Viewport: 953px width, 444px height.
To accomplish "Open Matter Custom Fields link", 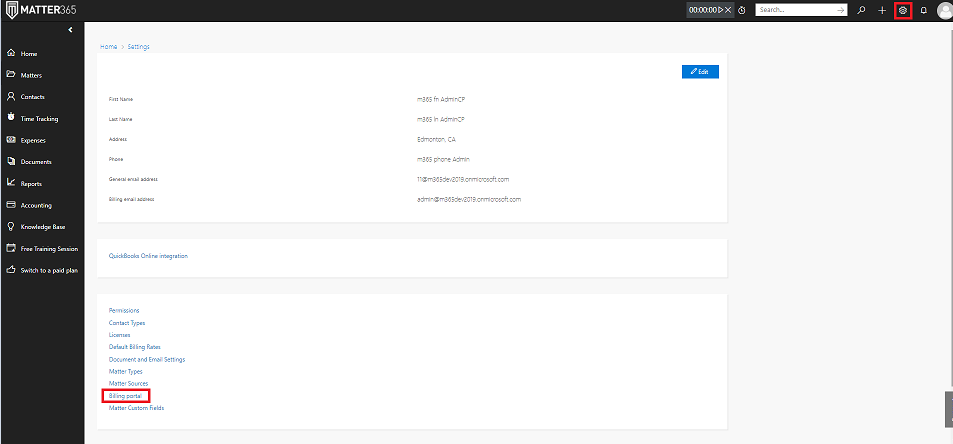I will 137,408.
